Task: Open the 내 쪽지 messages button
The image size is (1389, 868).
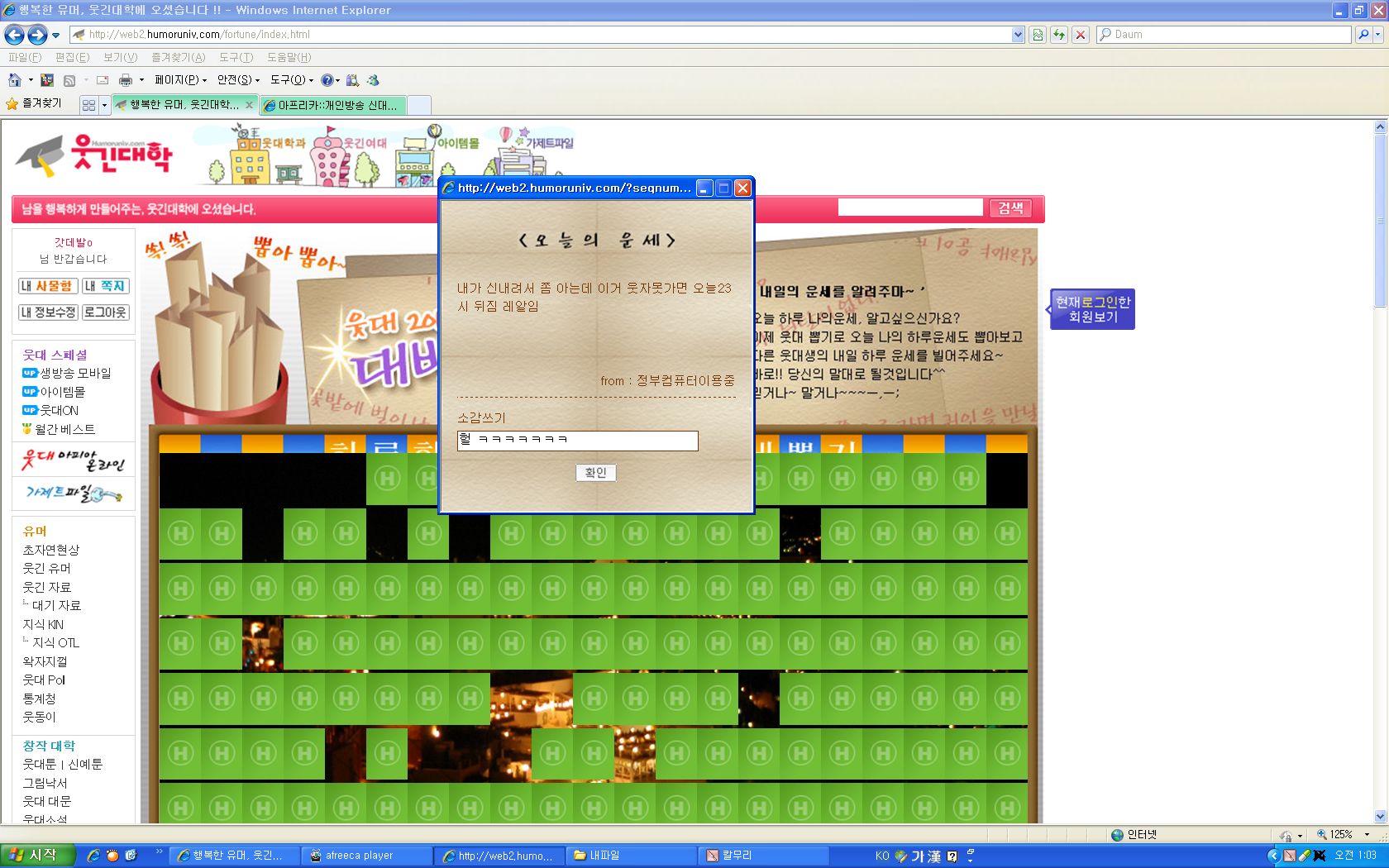Action: pos(105,286)
